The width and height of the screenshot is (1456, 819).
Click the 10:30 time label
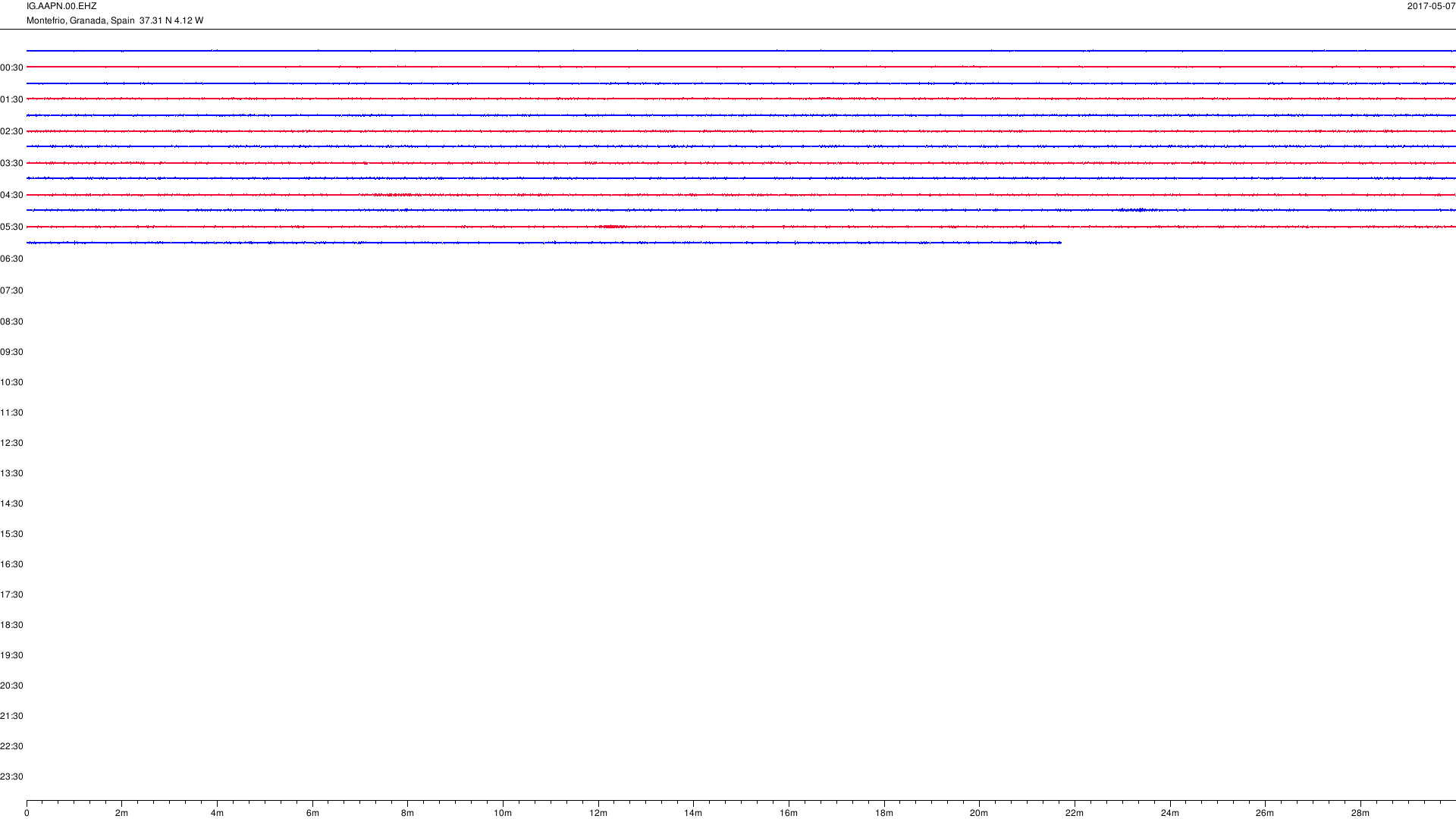coord(11,382)
